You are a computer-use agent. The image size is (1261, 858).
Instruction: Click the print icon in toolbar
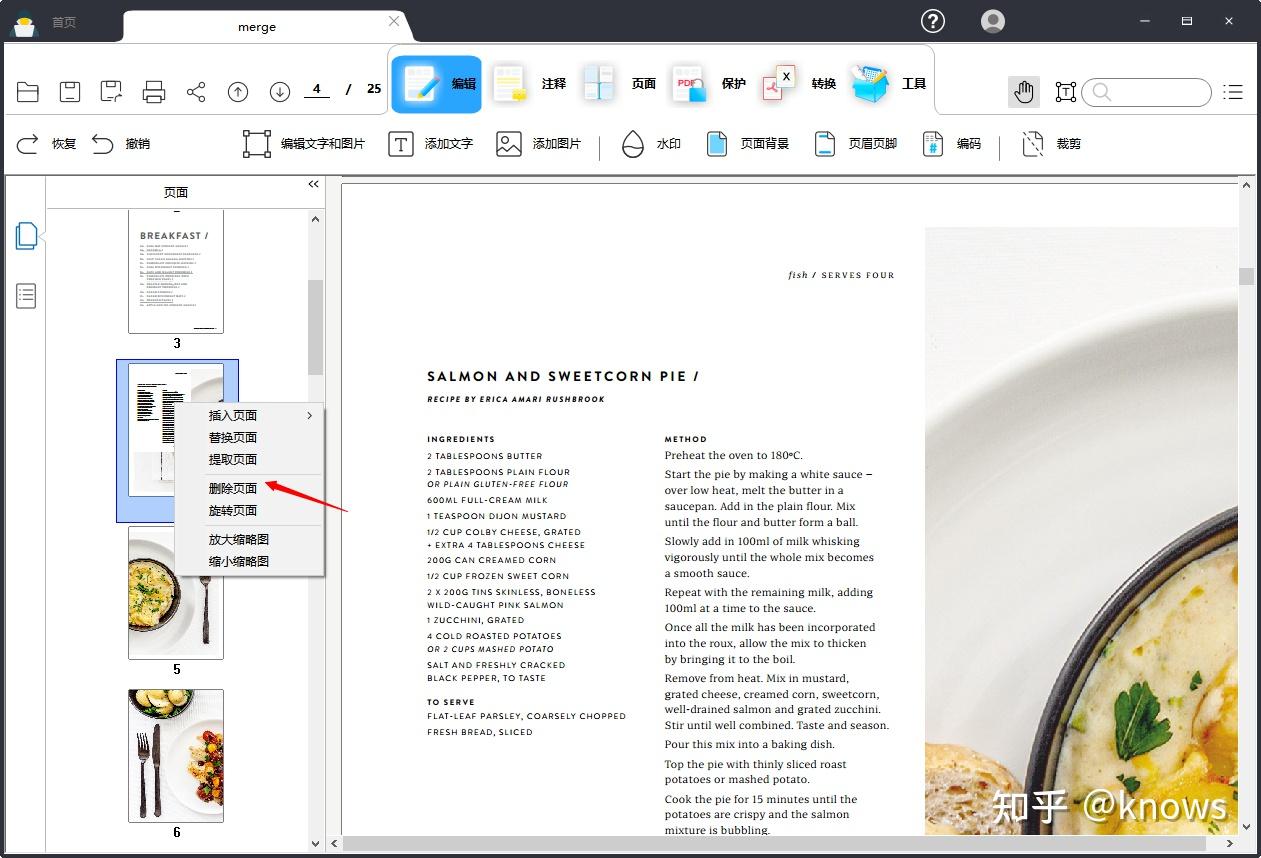coord(154,92)
